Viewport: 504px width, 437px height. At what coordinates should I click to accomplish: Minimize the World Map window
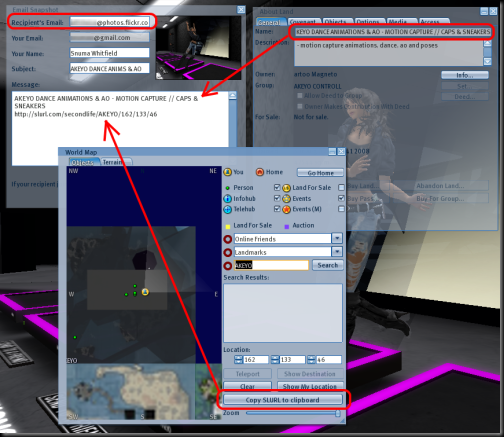332,152
